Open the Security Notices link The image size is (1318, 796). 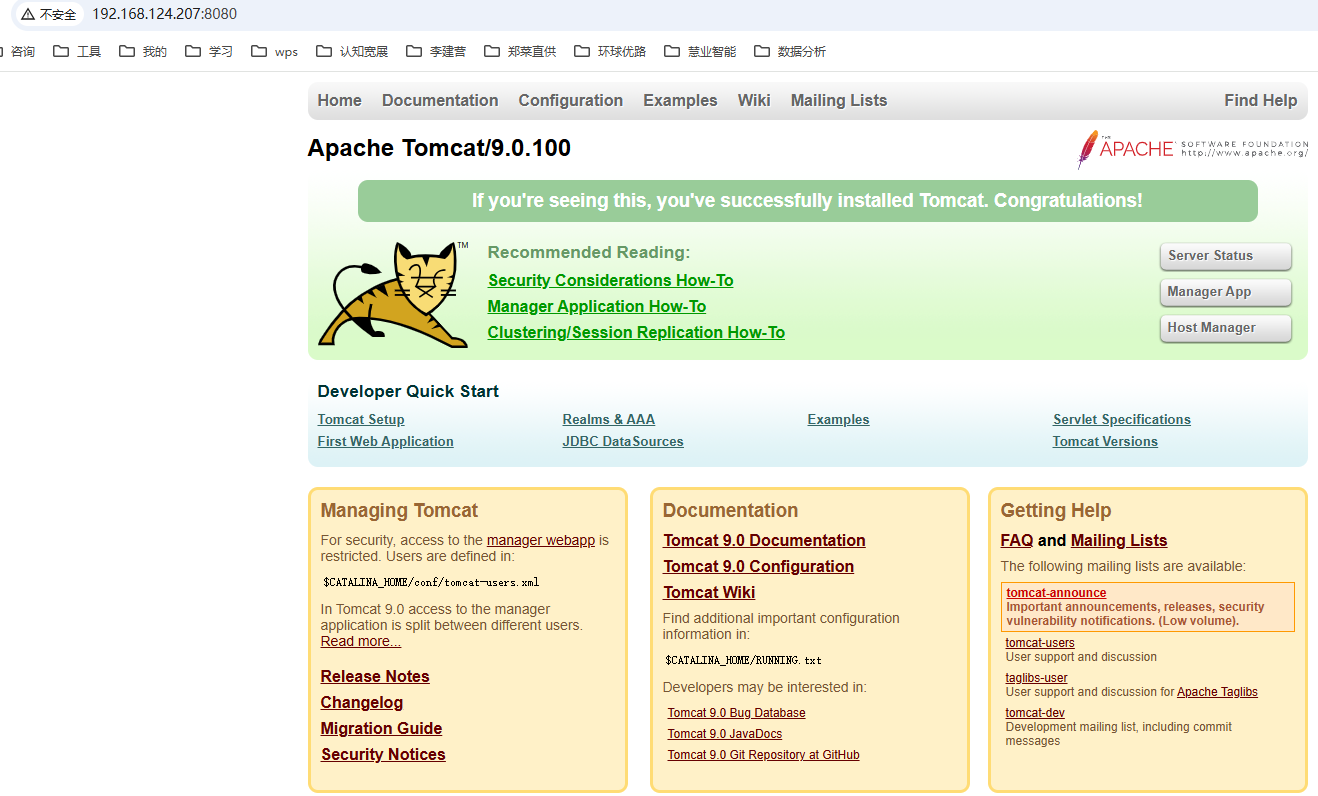pos(383,754)
